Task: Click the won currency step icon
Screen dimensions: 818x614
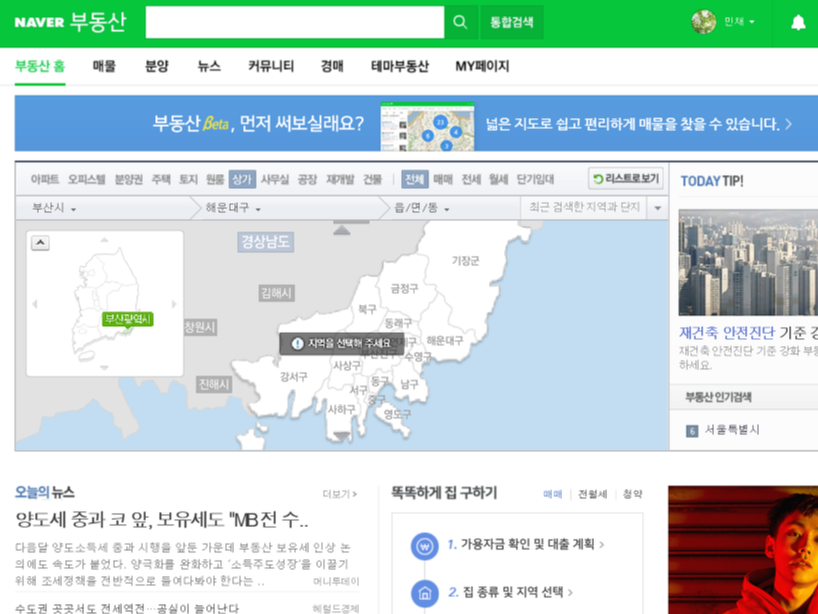Action: pyautogui.click(x=425, y=546)
